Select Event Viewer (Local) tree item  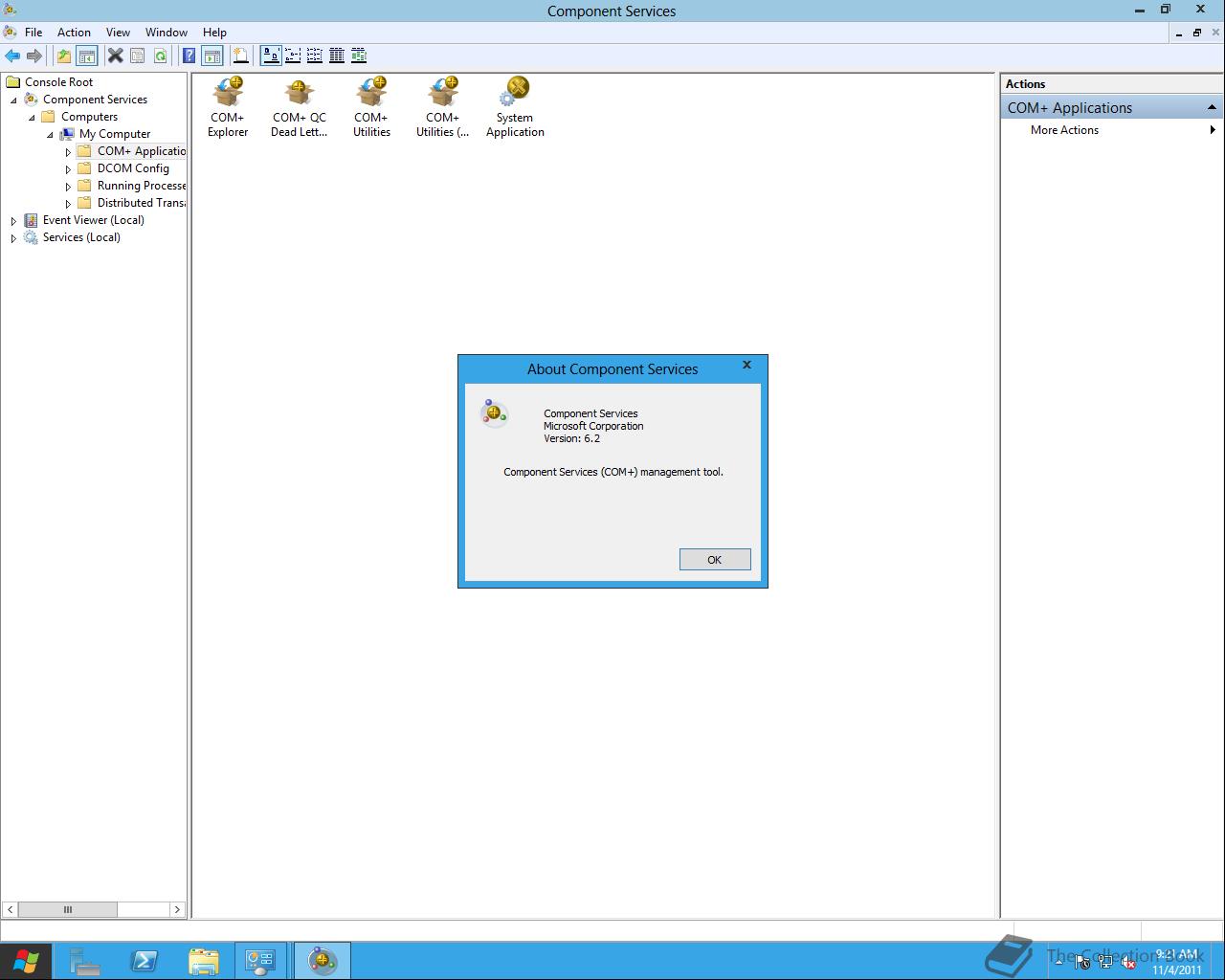(x=94, y=220)
